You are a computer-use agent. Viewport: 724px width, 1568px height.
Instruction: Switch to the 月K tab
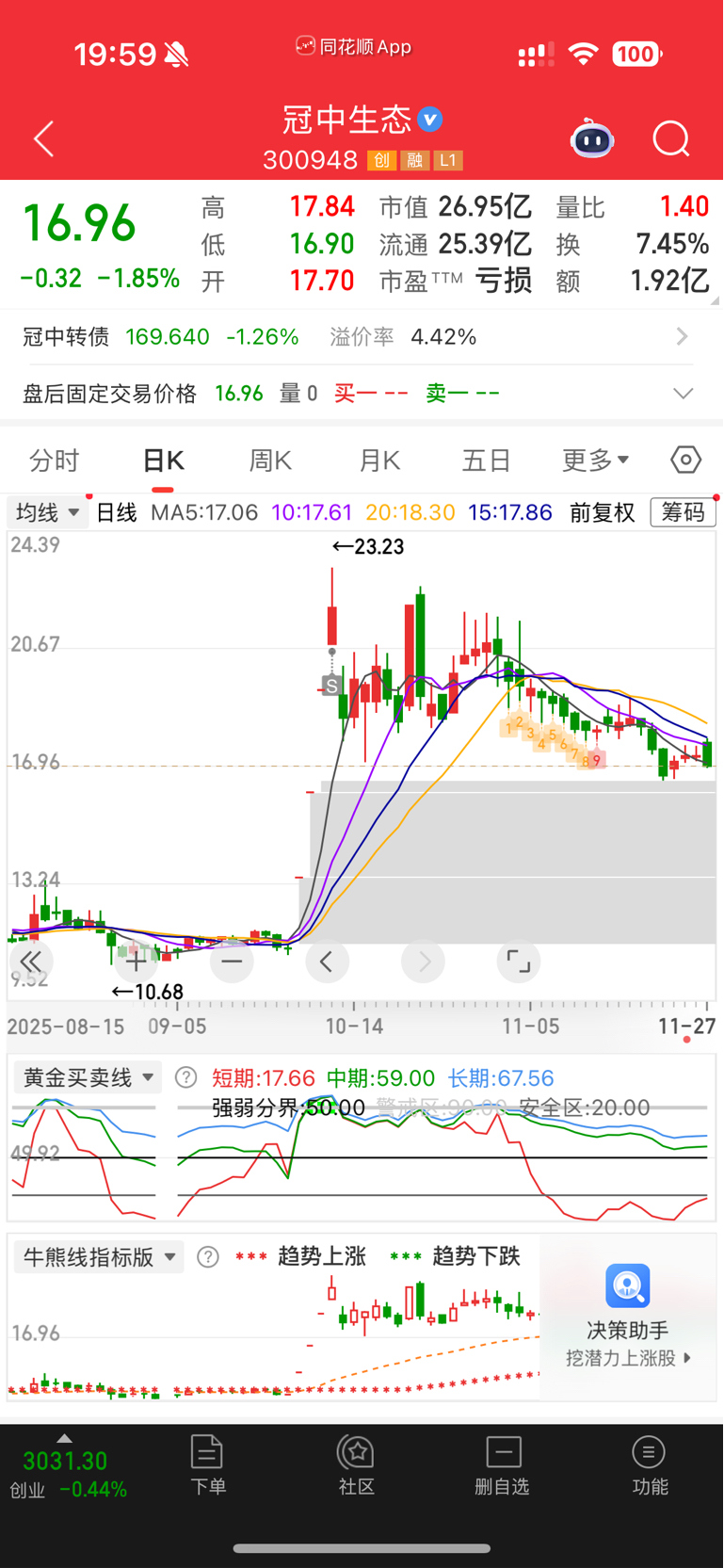379,460
